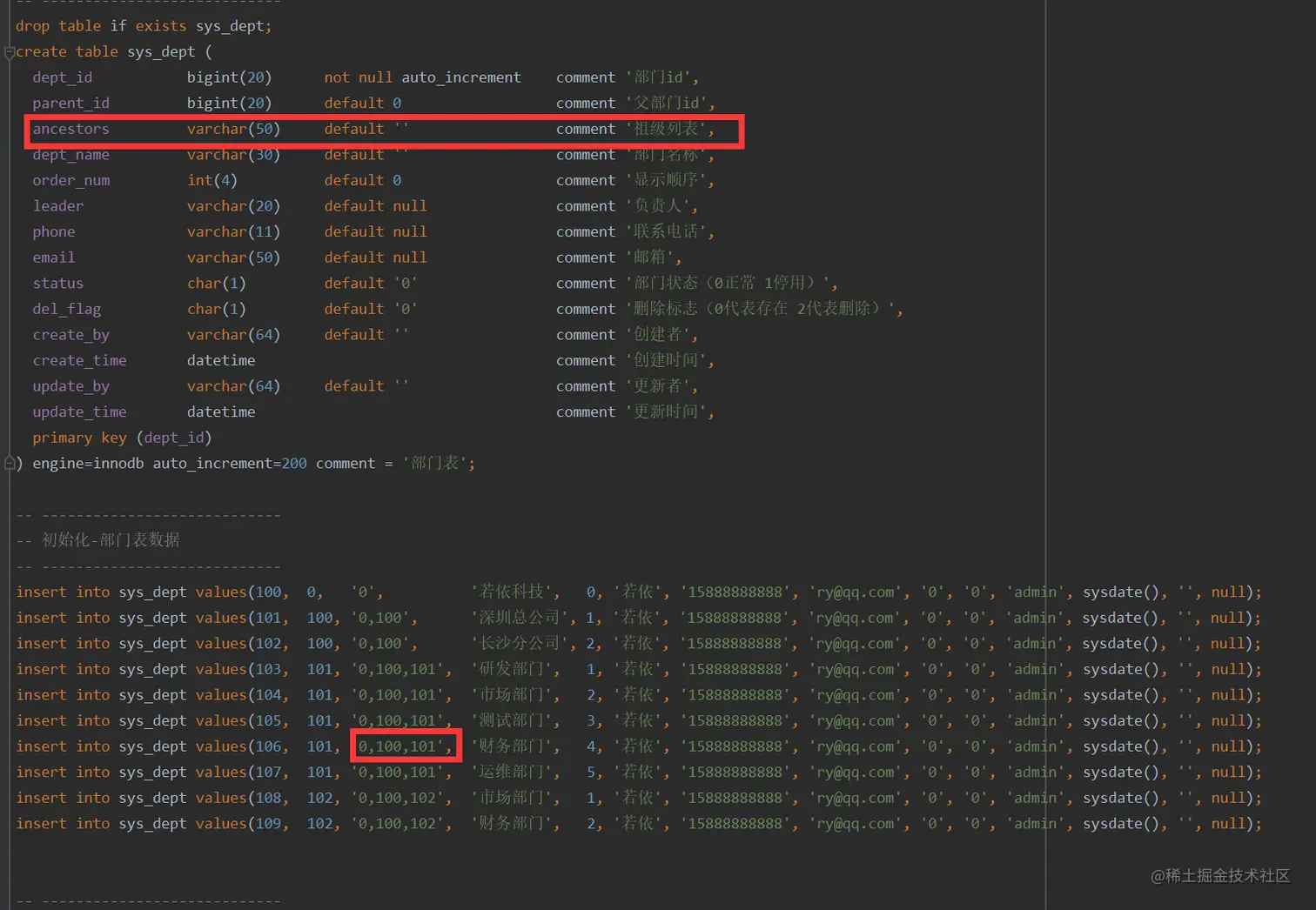Click the 'del_flag' column name

click(x=67, y=309)
